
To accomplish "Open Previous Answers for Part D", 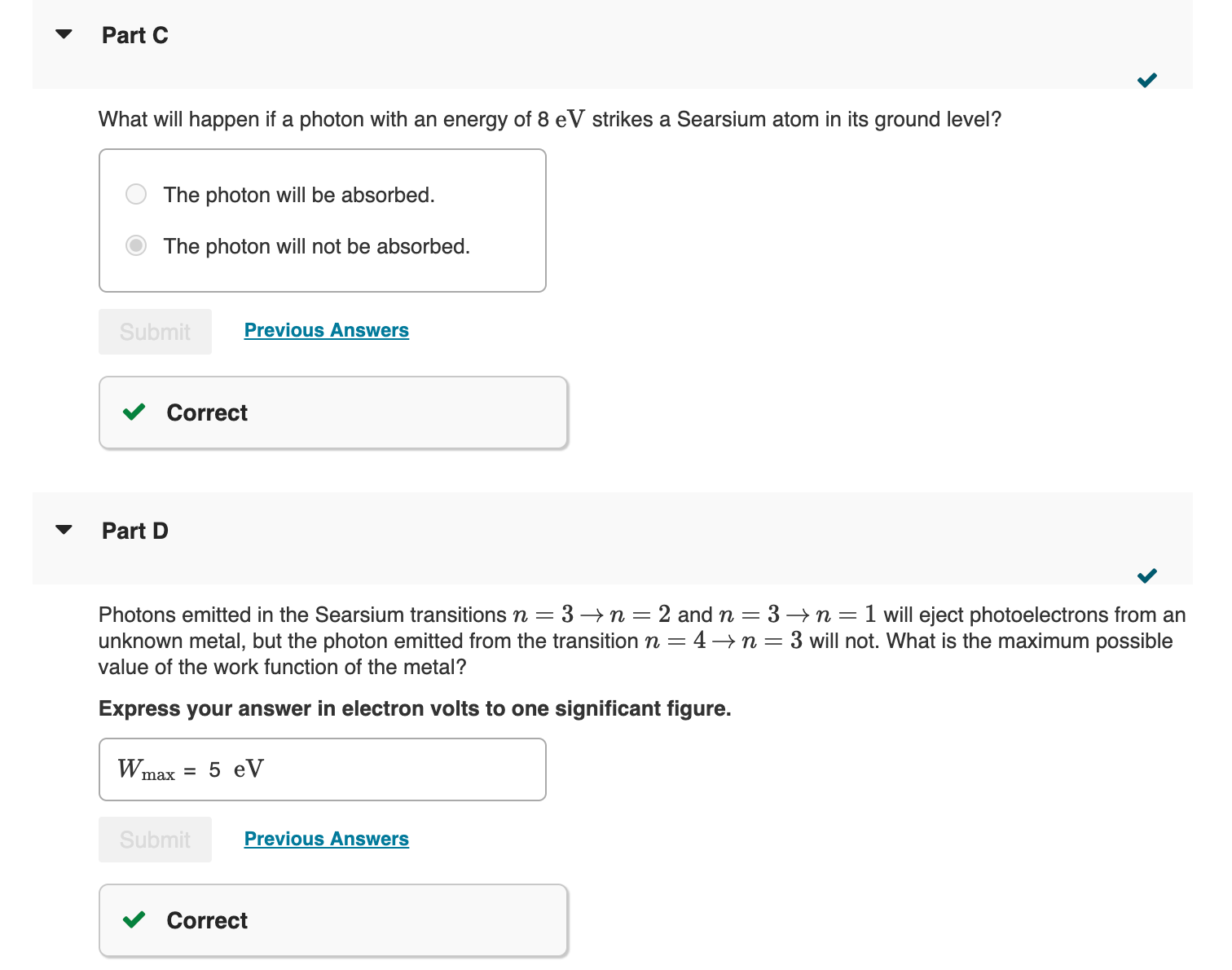I will click(x=326, y=839).
